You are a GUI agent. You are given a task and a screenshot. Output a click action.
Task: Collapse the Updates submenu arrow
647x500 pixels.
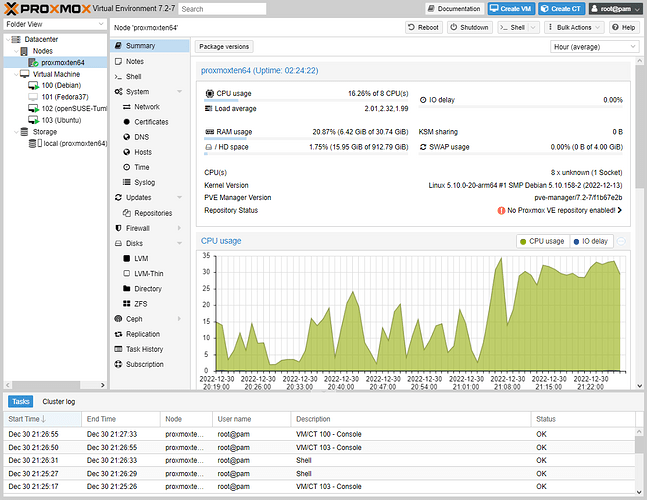[x=179, y=197]
